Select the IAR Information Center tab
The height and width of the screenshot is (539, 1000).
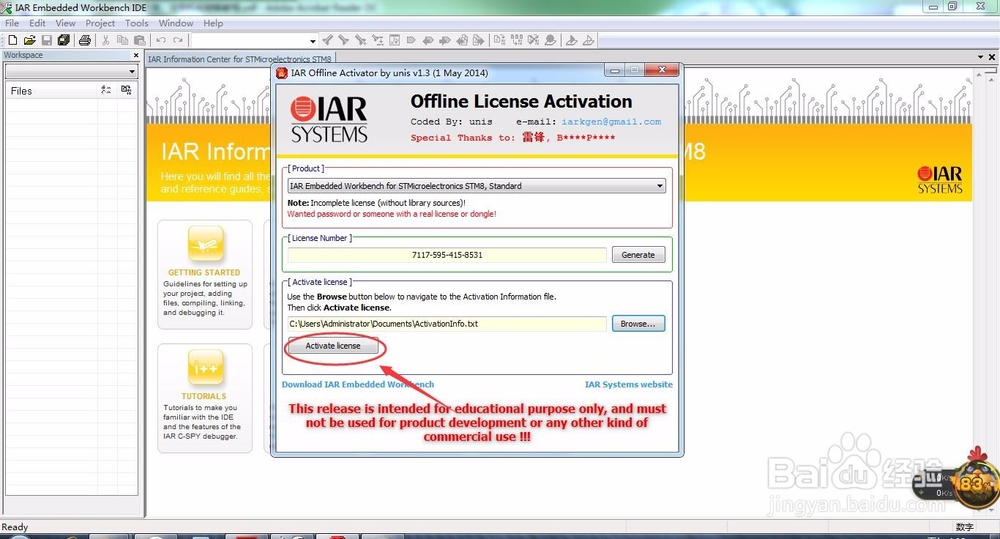tap(240, 59)
